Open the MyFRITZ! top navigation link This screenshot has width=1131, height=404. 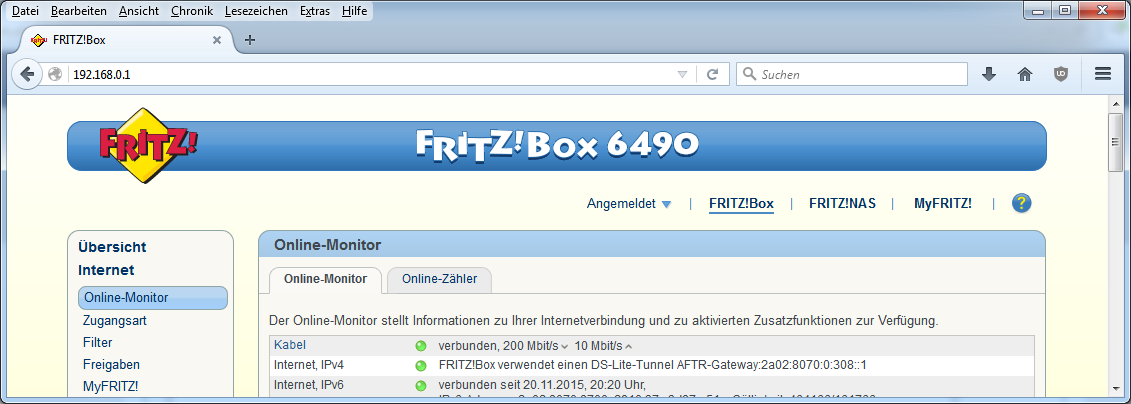[943, 204]
